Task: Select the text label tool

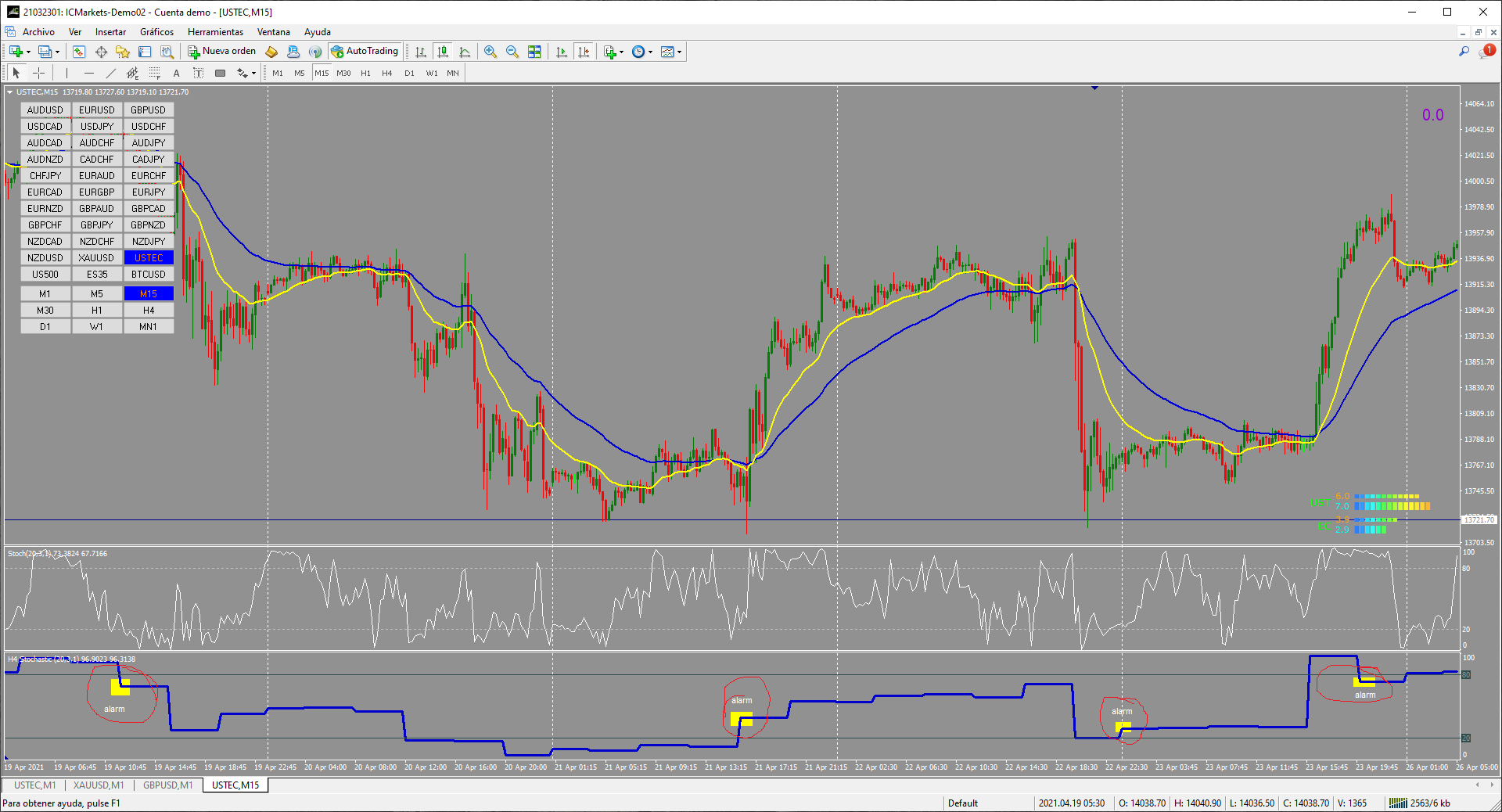Action: coord(199,73)
